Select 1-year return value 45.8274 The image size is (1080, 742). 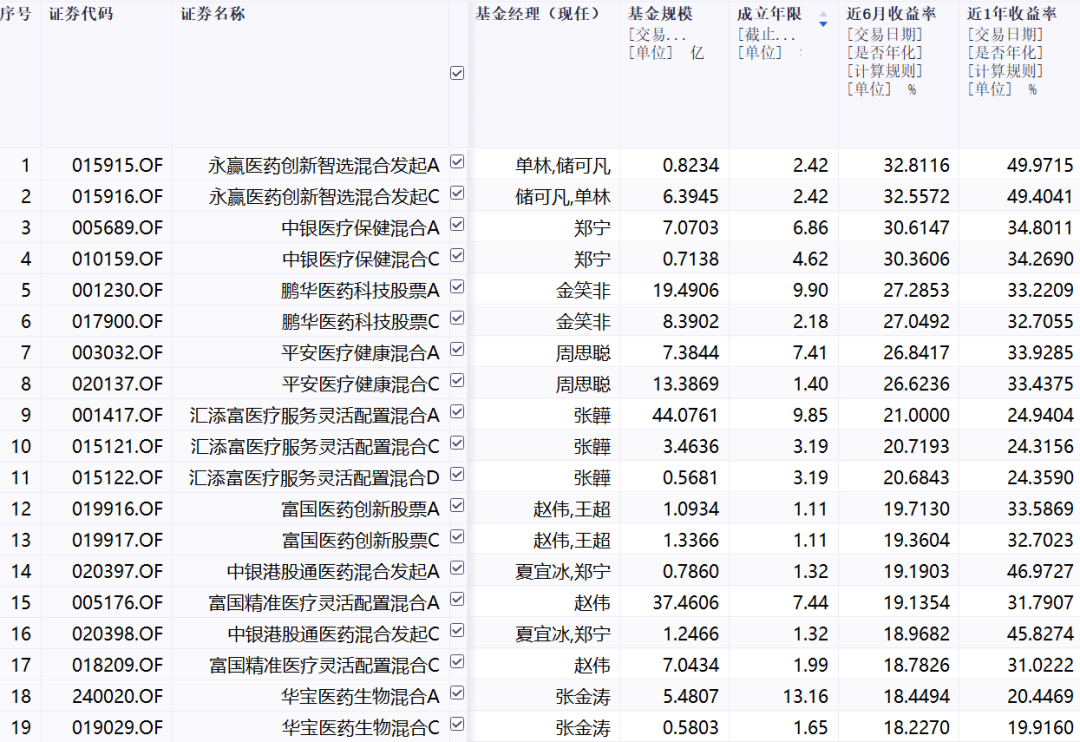pos(1040,634)
